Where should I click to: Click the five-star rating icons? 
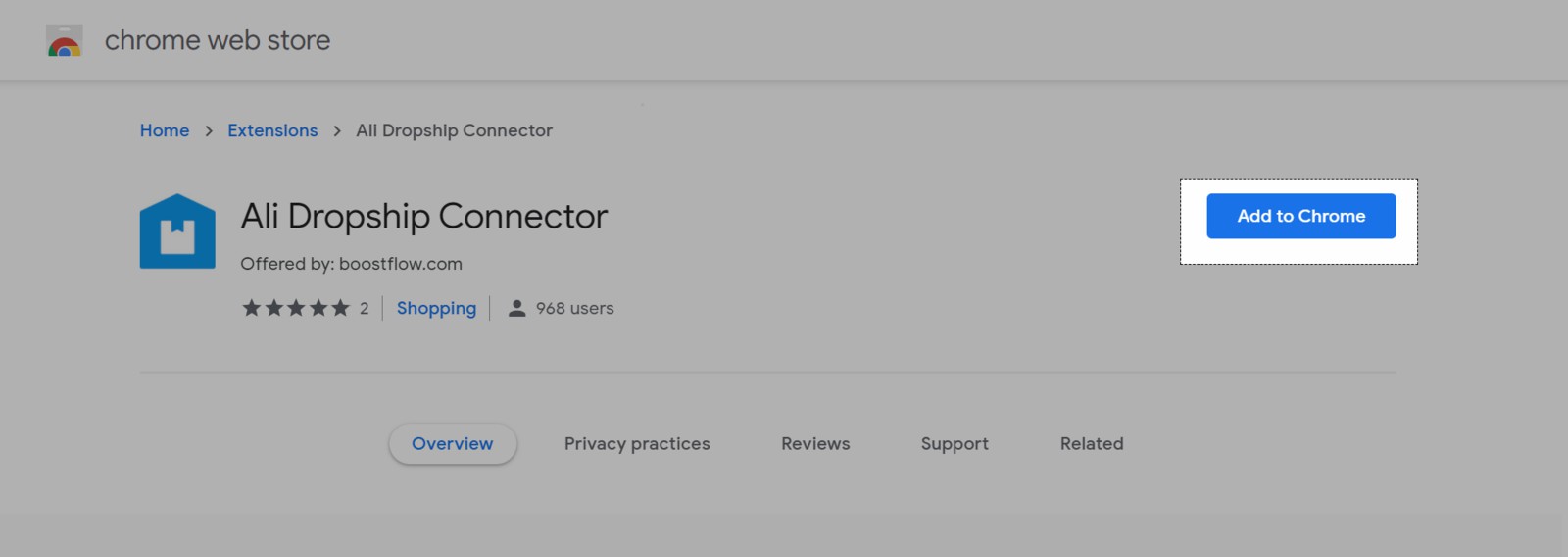(x=295, y=308)
